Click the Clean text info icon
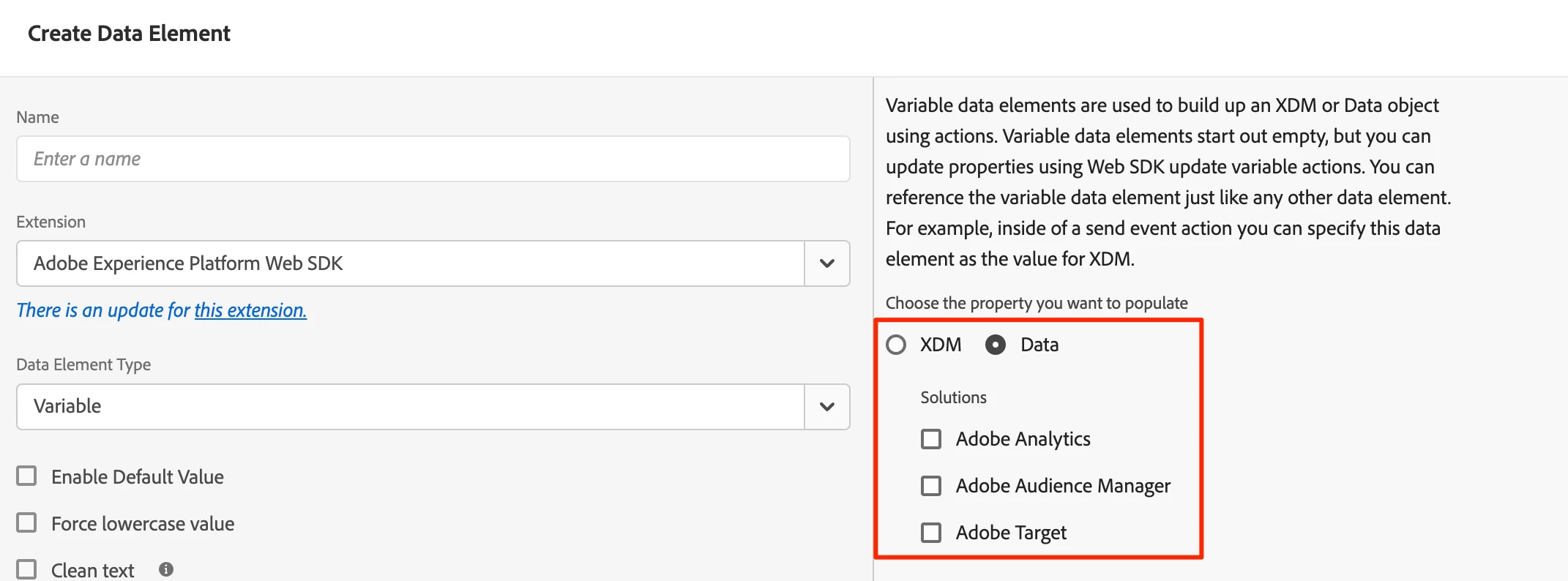Viewport: 1568px width, 581px height. point(166,569)
